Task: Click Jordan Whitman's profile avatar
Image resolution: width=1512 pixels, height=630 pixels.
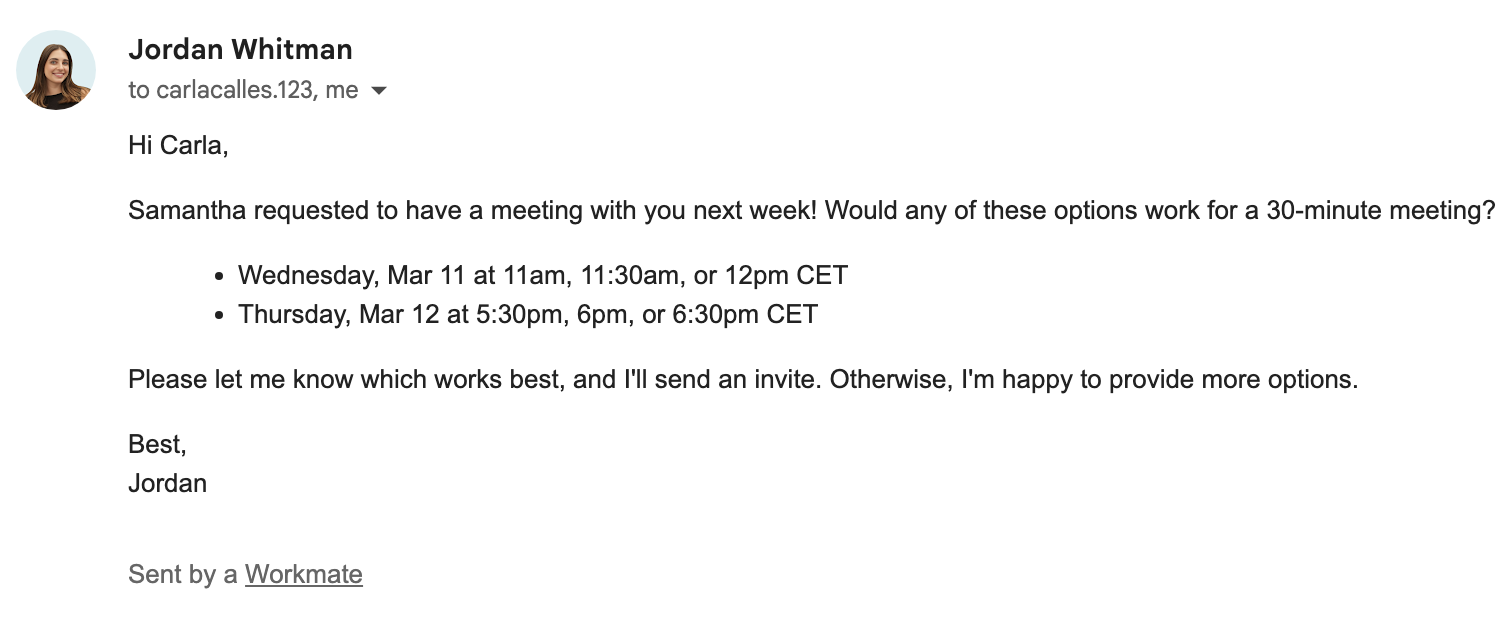Action: (56, 70)
